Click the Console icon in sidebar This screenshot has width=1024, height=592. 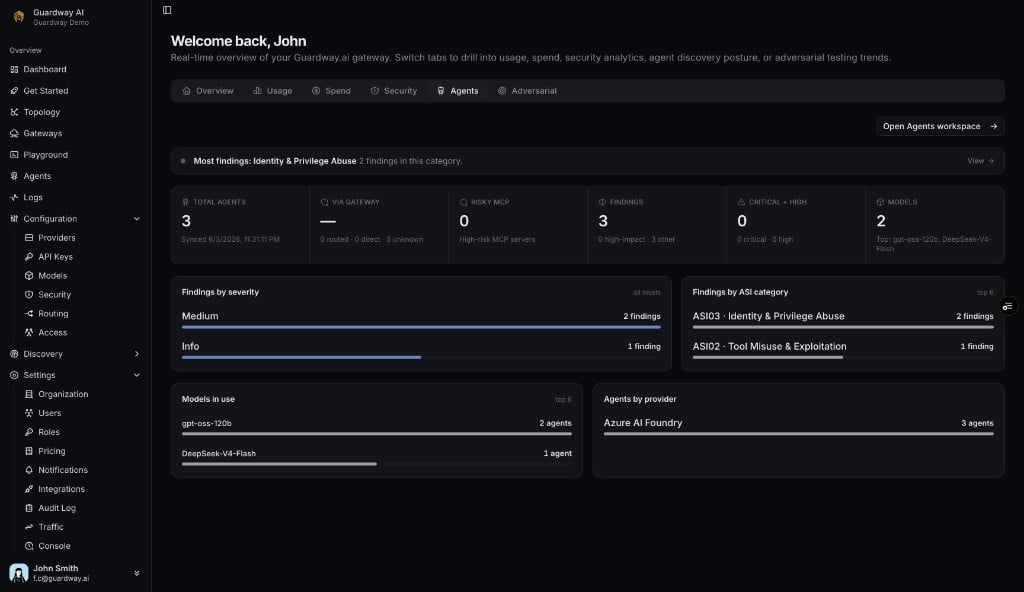[29, 546]
